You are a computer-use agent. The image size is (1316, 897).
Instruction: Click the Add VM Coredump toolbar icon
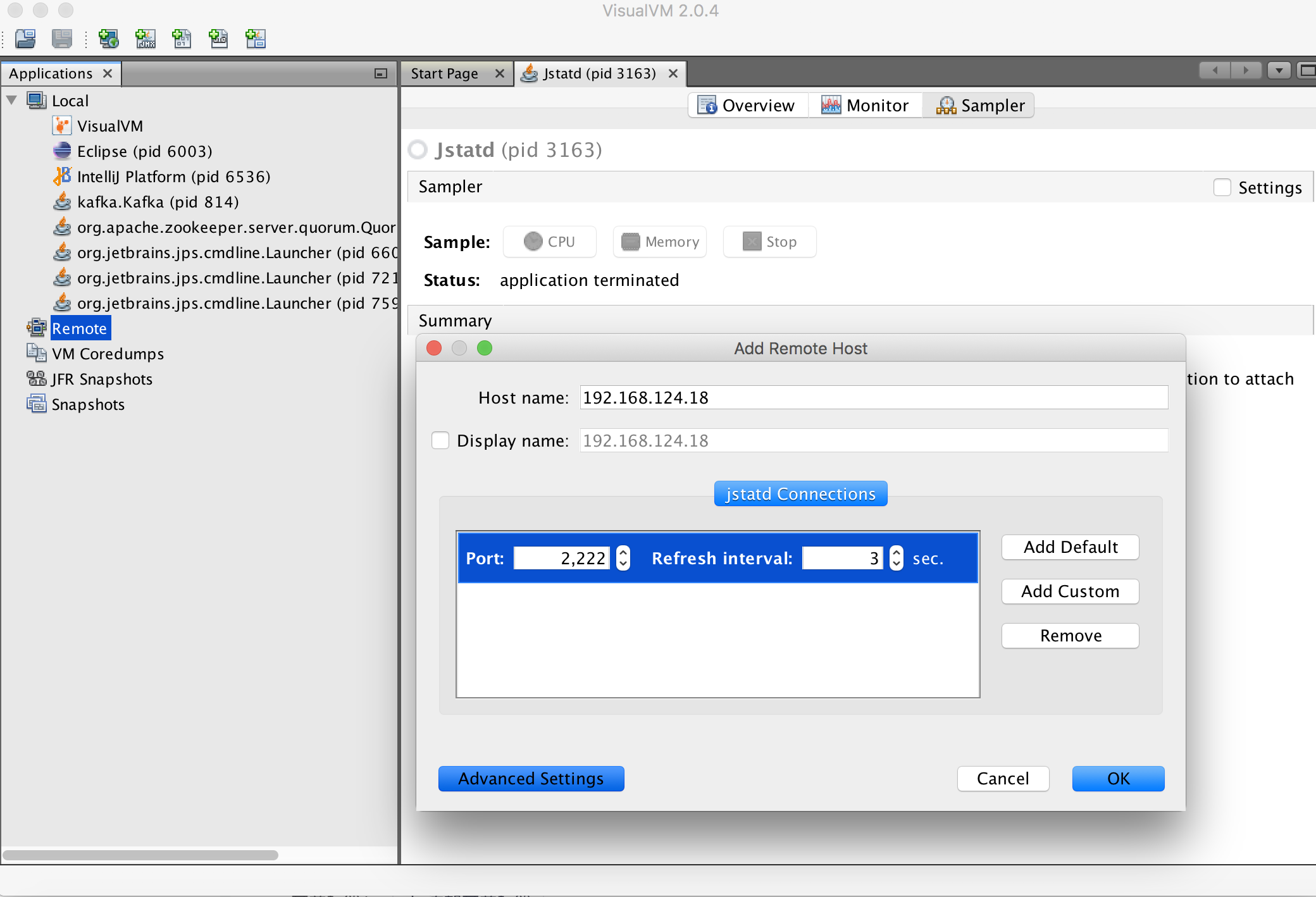click(182, 39)
